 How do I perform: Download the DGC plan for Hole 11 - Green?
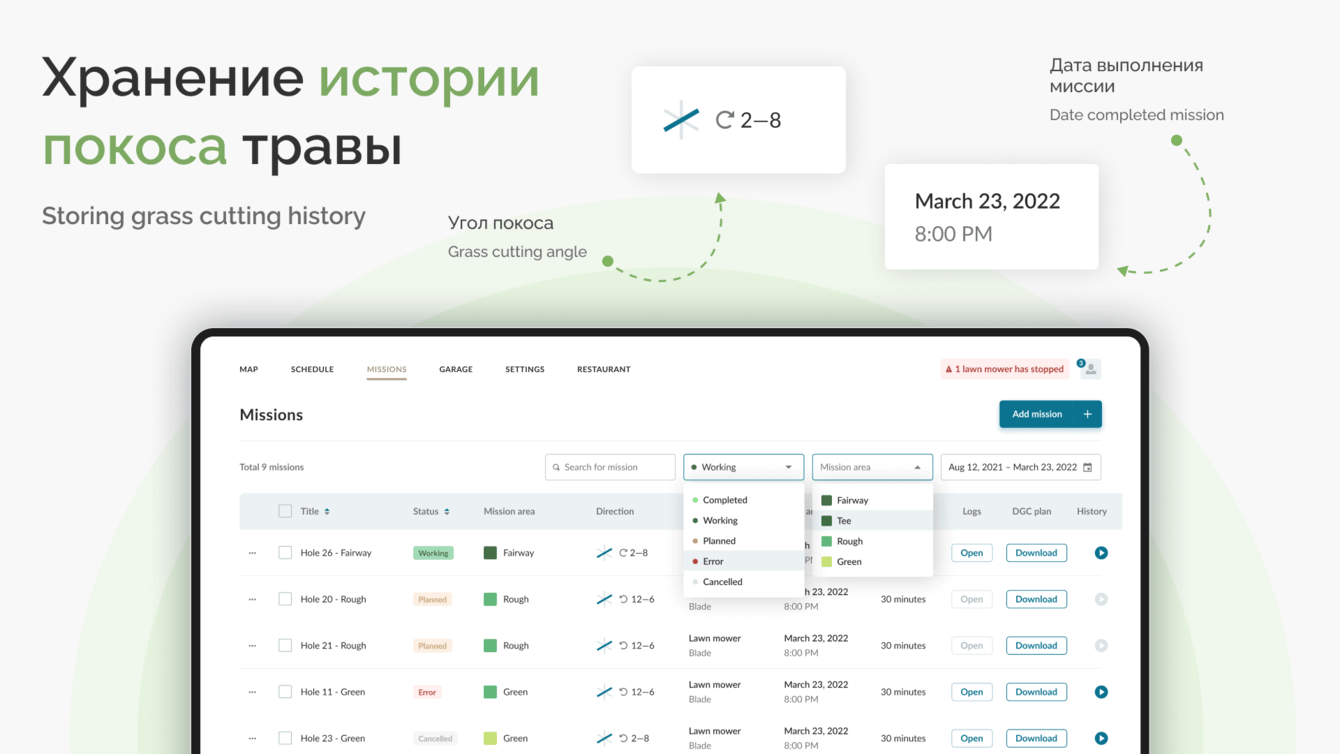point(1036,692)
